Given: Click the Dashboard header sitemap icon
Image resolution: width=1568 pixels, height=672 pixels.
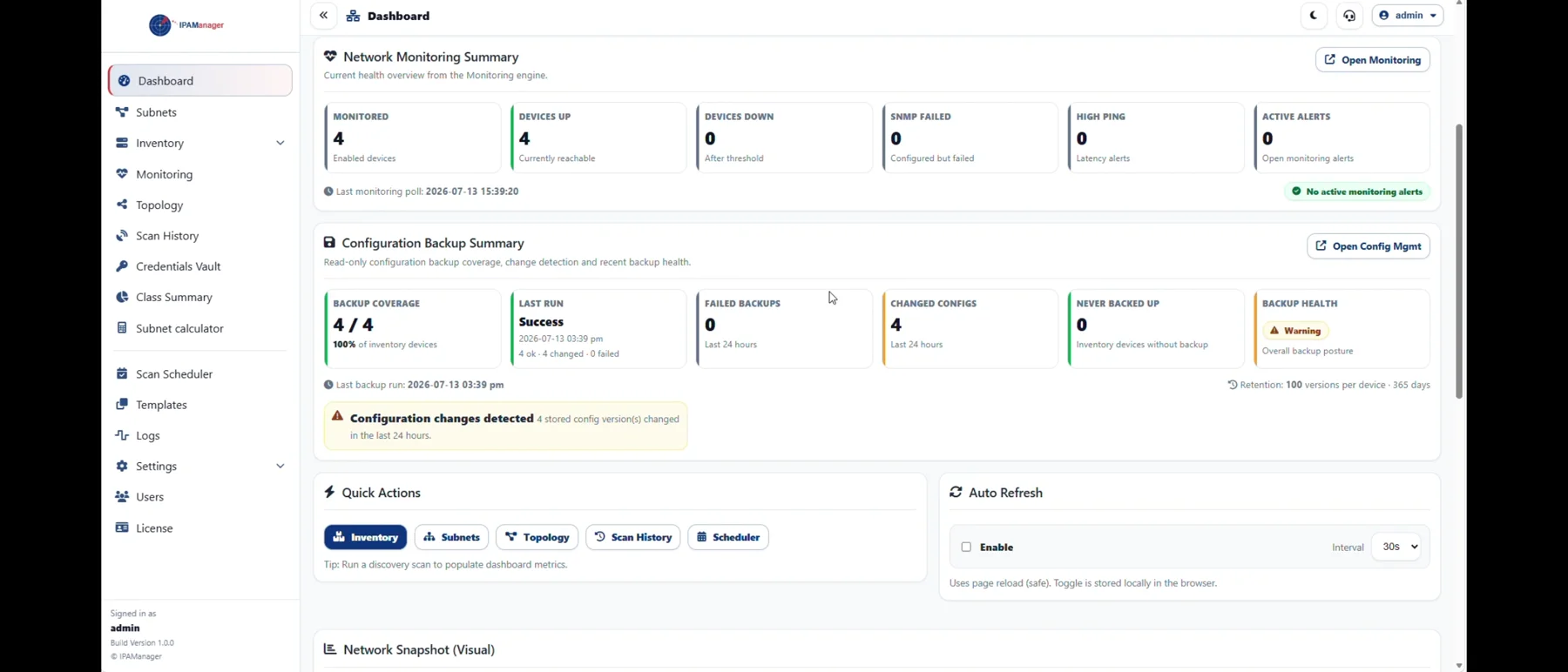Looking at the screenshot, I should [353, 16].
